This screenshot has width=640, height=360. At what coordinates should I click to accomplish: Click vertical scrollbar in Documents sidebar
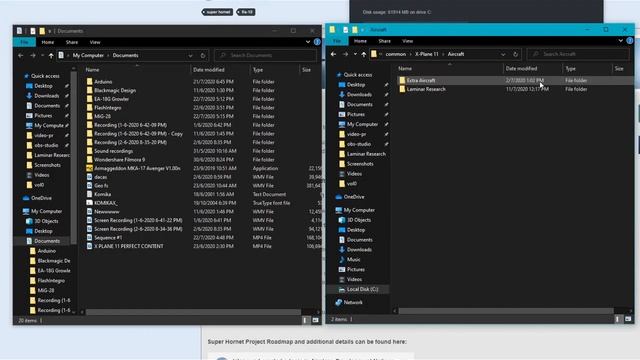[x=74, y=157]
